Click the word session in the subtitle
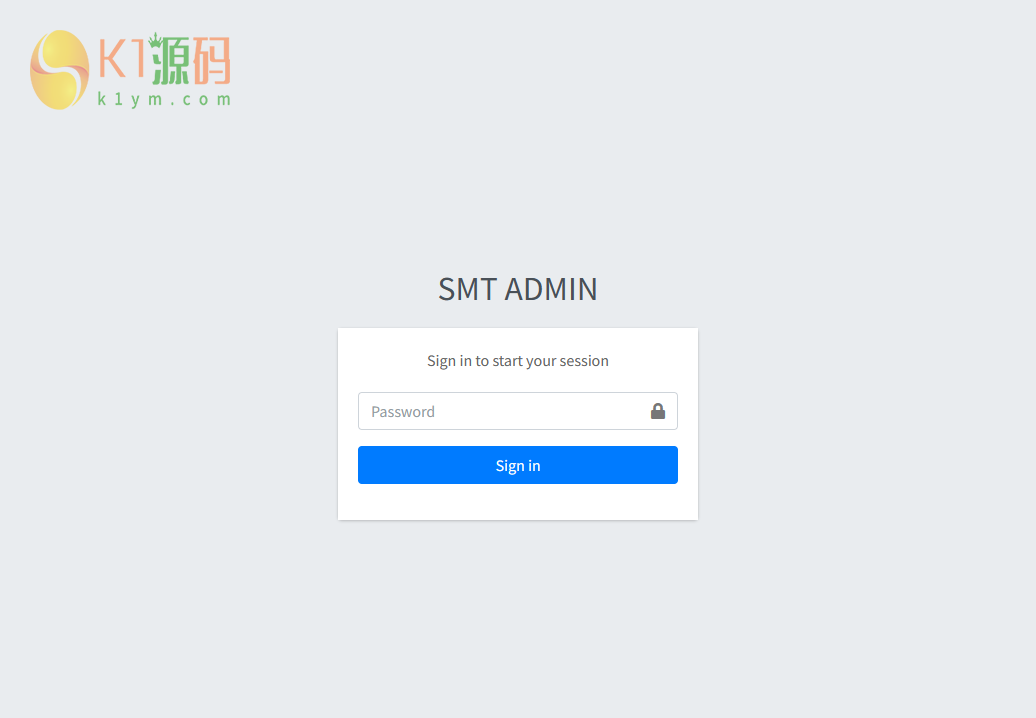This screenshot has width=1036, height=718. click(x=584, y=361)
